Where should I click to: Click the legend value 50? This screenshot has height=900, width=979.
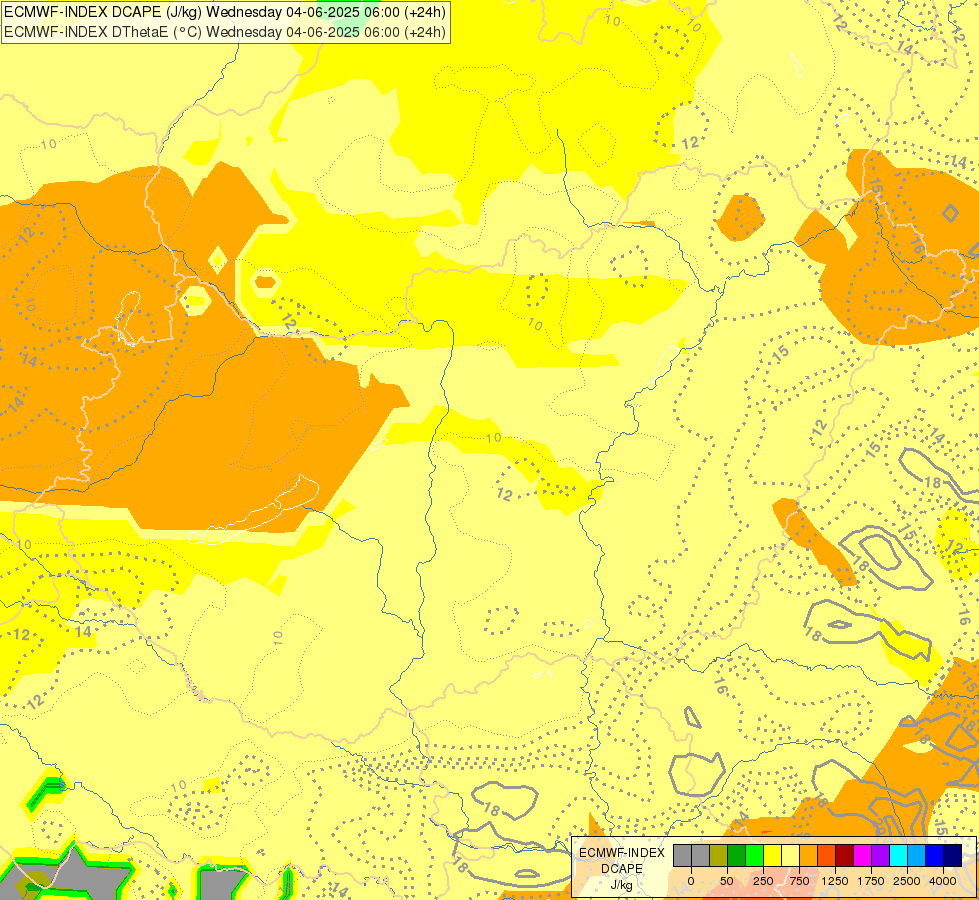click(727, 881)
